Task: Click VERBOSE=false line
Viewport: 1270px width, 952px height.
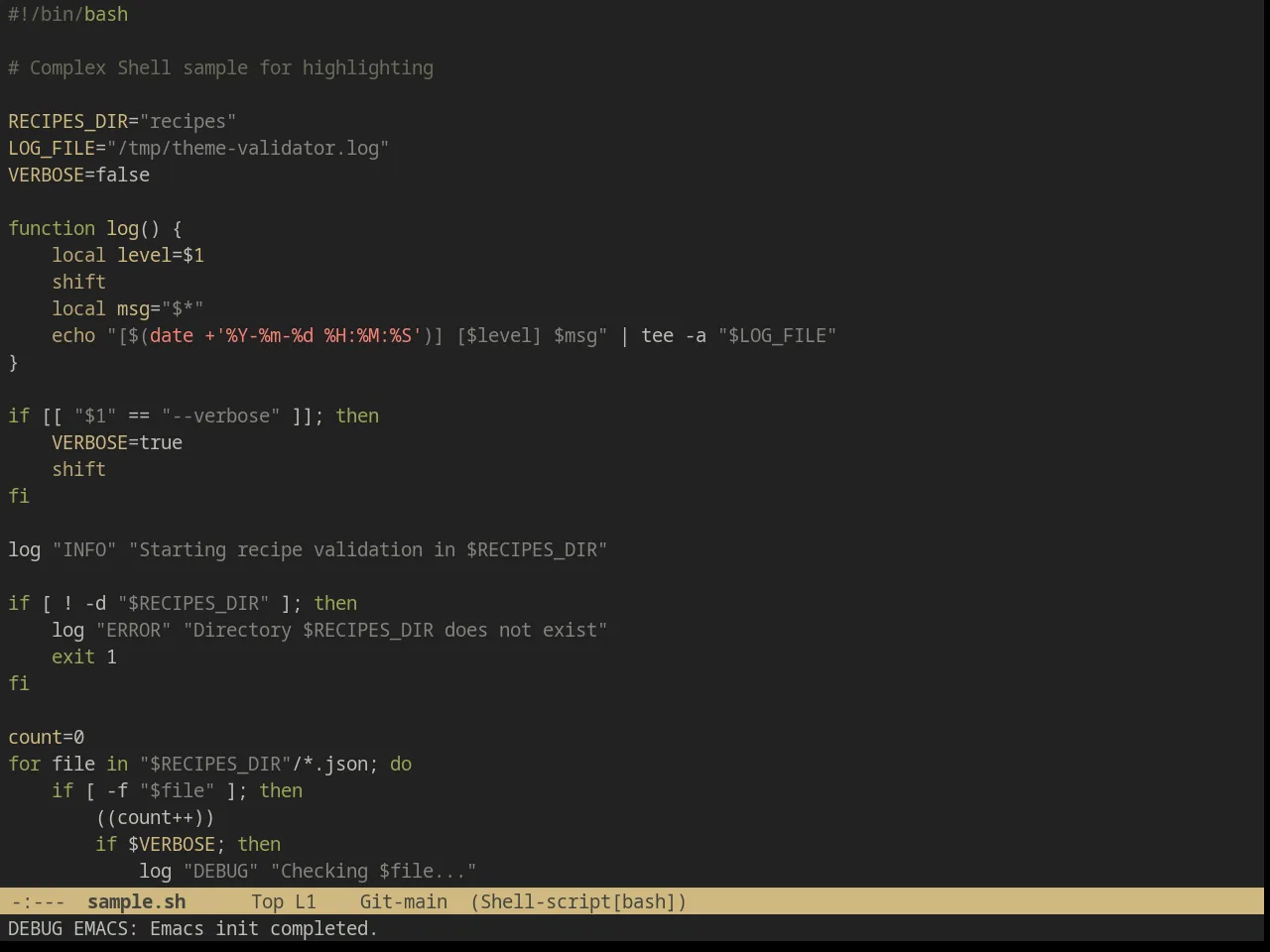Action: click(x=79, y=176)
